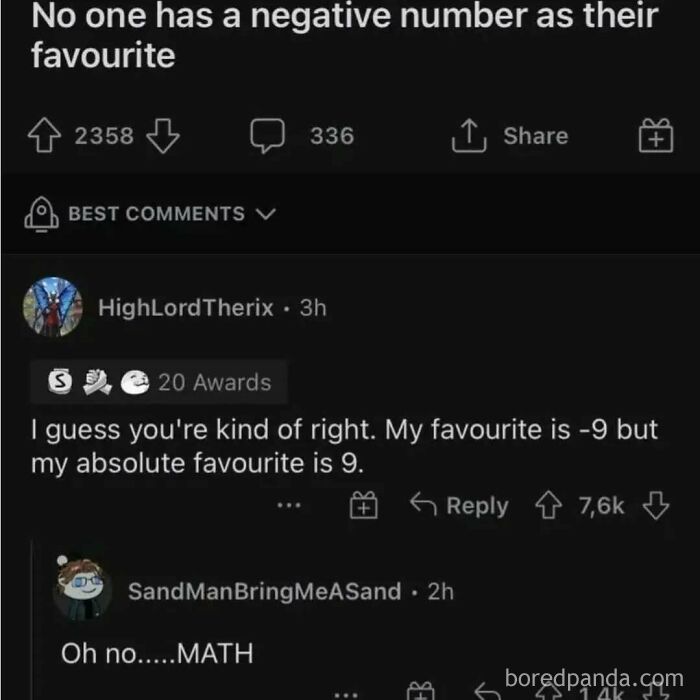Open more options on HighLordTherix's comment
Screen dimensions: 700x700
coord(291,507)
